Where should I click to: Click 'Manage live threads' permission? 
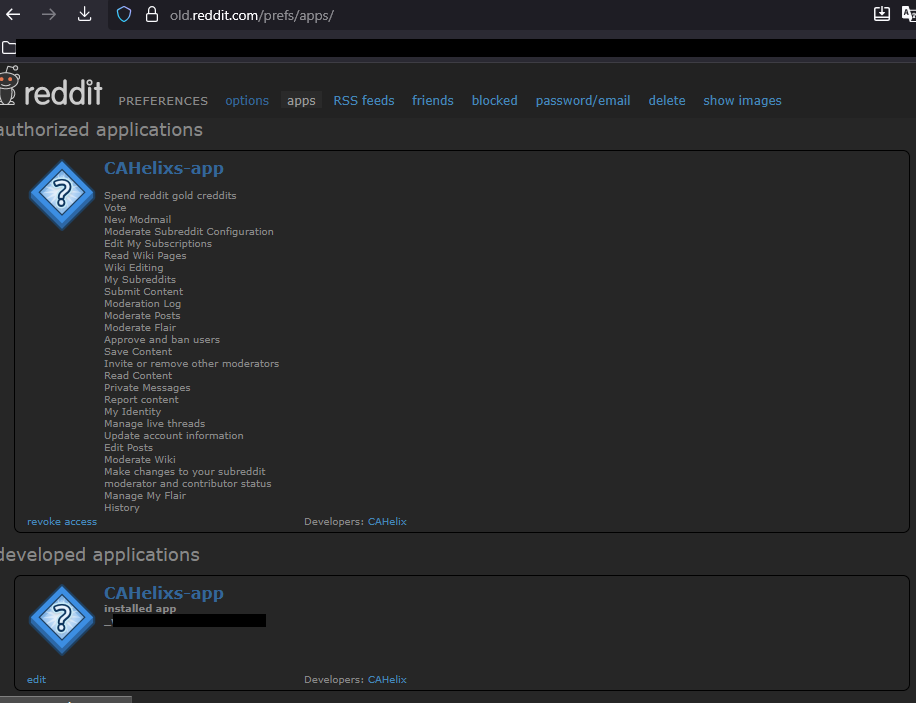coord(154,424)
